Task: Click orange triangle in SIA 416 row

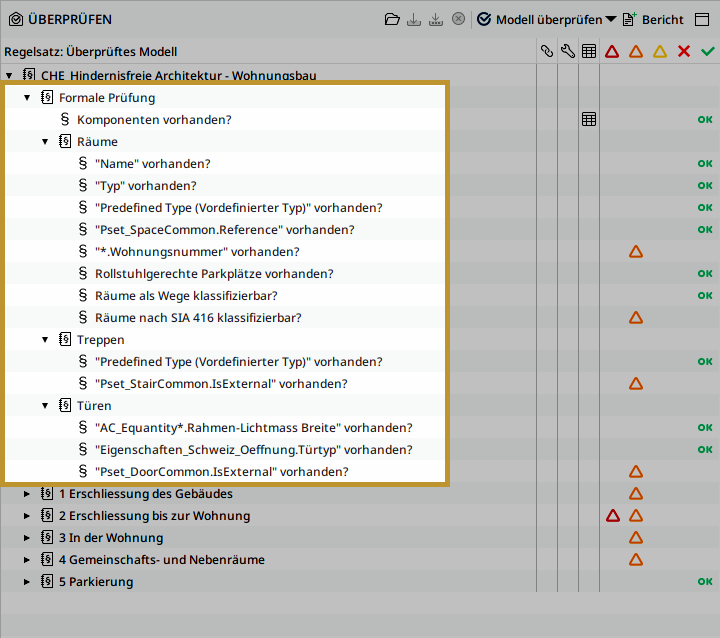Action: pos(636,318)
